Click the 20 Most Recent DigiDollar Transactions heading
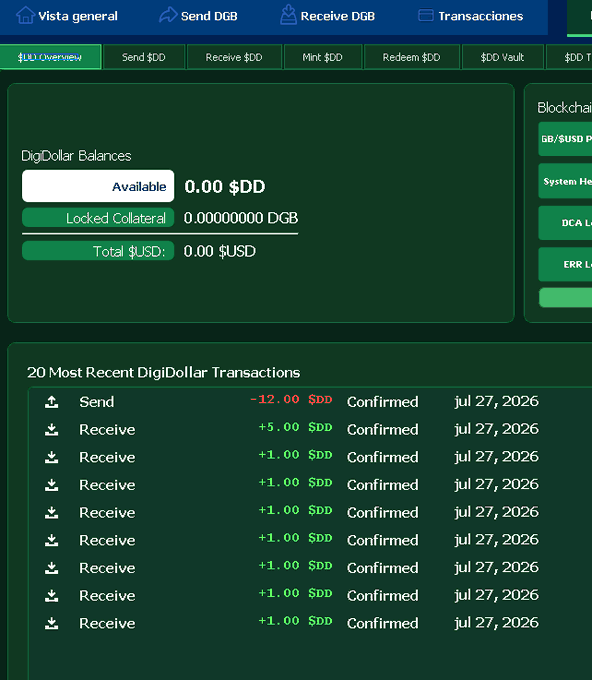 point(164,373)
